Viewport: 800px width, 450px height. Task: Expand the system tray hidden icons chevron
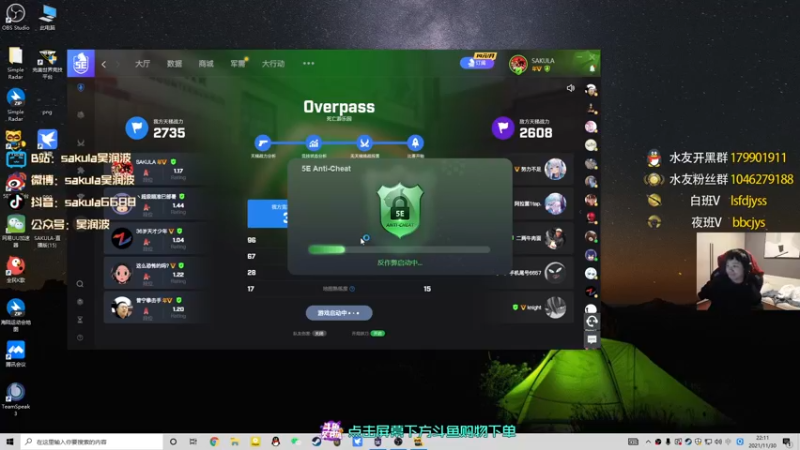point(648,442)
